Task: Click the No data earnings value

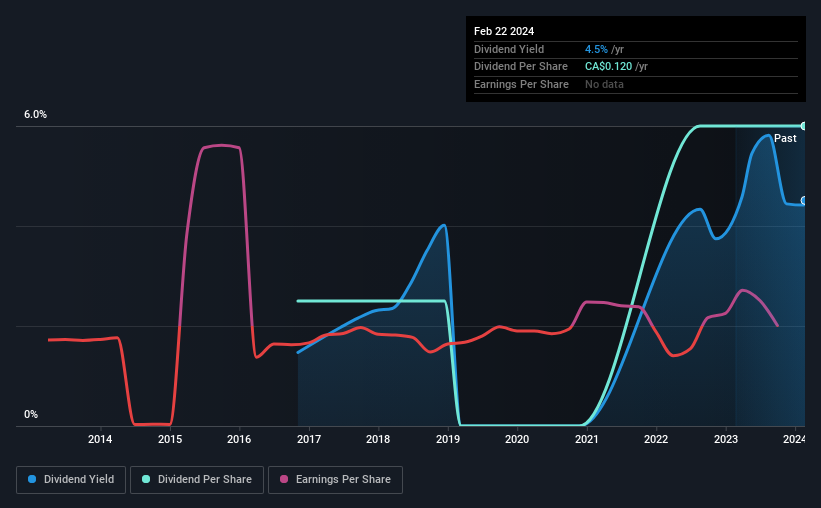Action: [604, 84]
